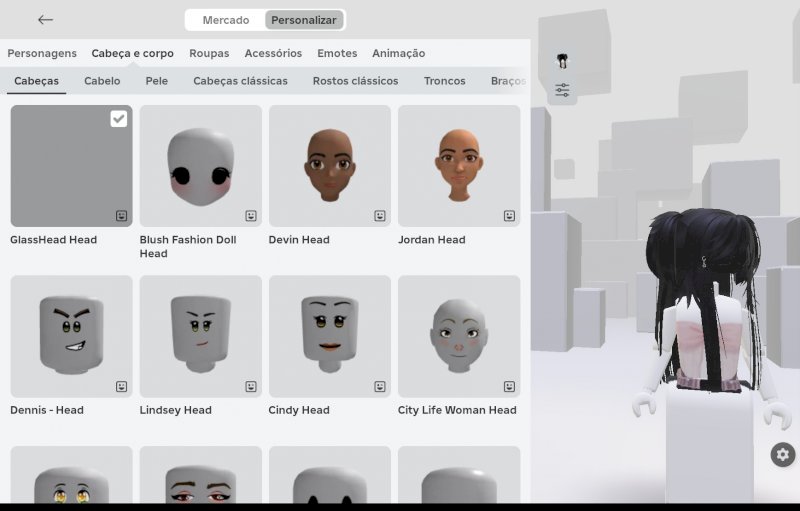This screenshot has width=800, height=511.
Task: Click the 'Blush Fashion Doll Head' label
Action: click(x=188, y=246)
